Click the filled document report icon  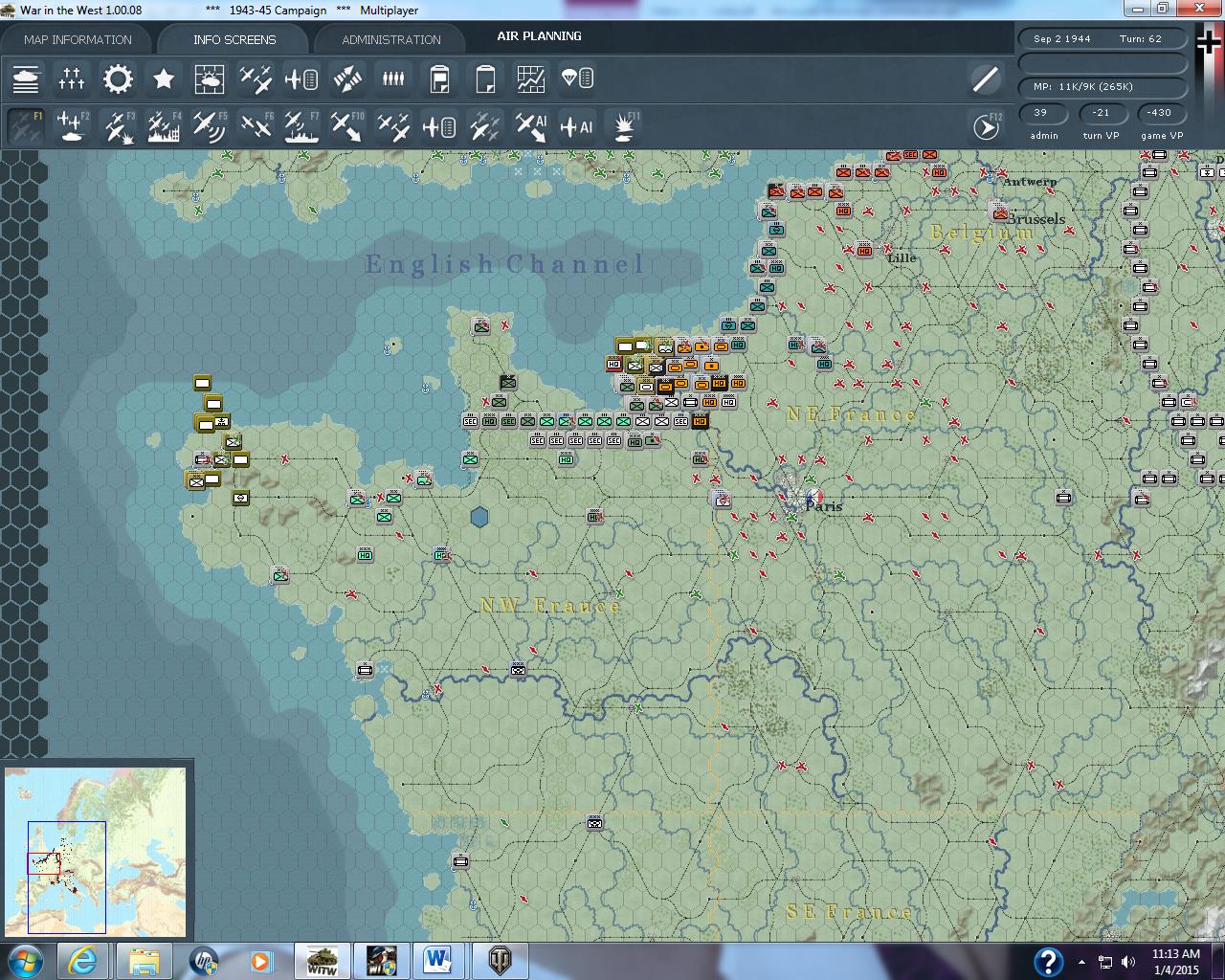click(x=439, y=78)
